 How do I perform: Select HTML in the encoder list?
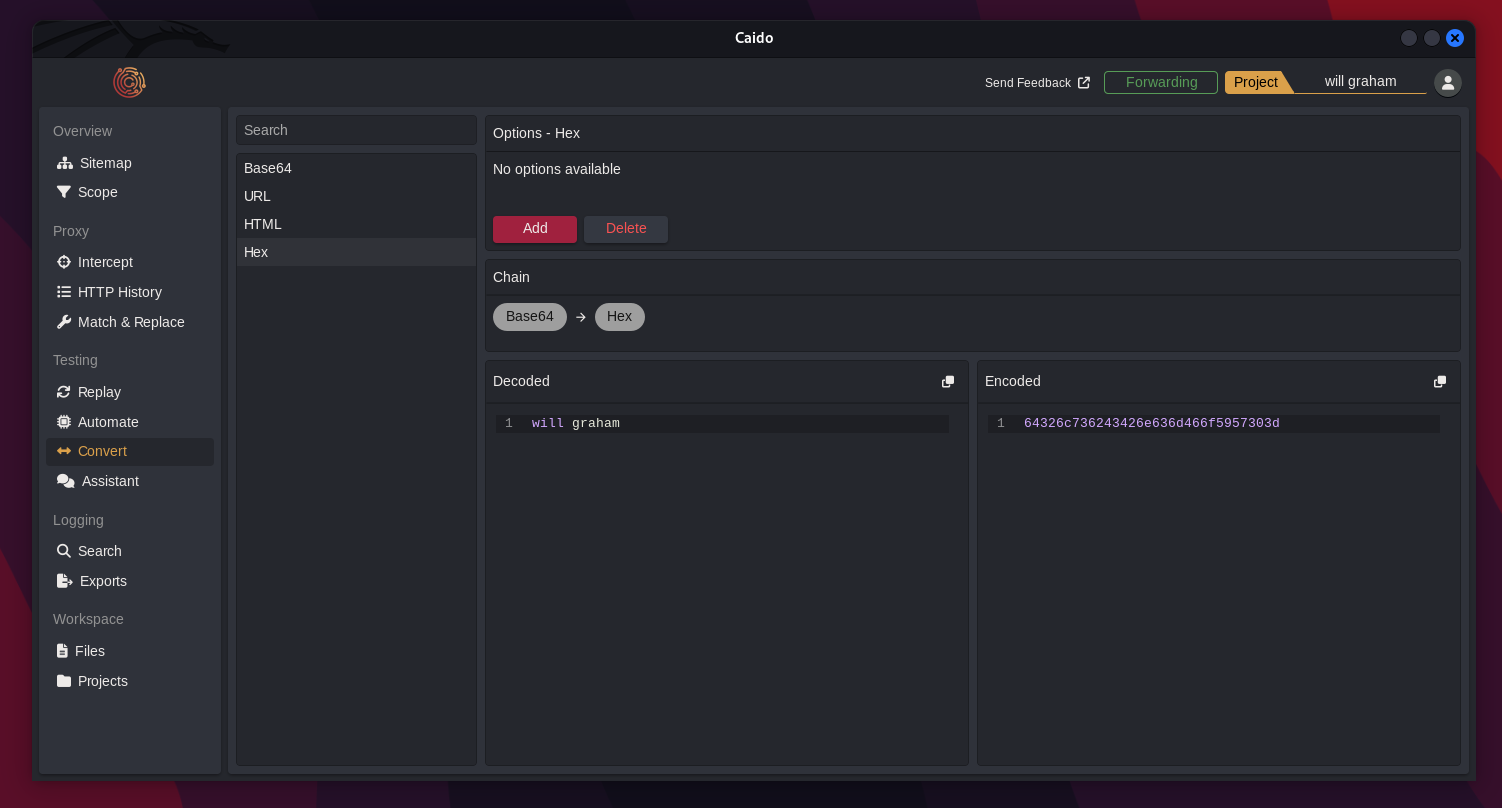click(x=356, y=224)
